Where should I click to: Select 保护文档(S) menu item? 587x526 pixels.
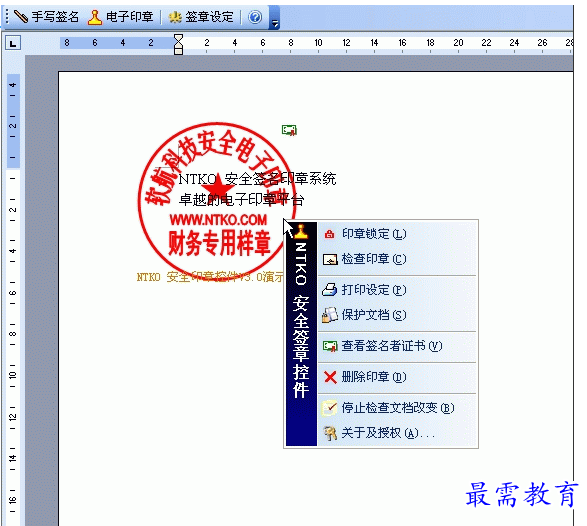pos(398,314)
